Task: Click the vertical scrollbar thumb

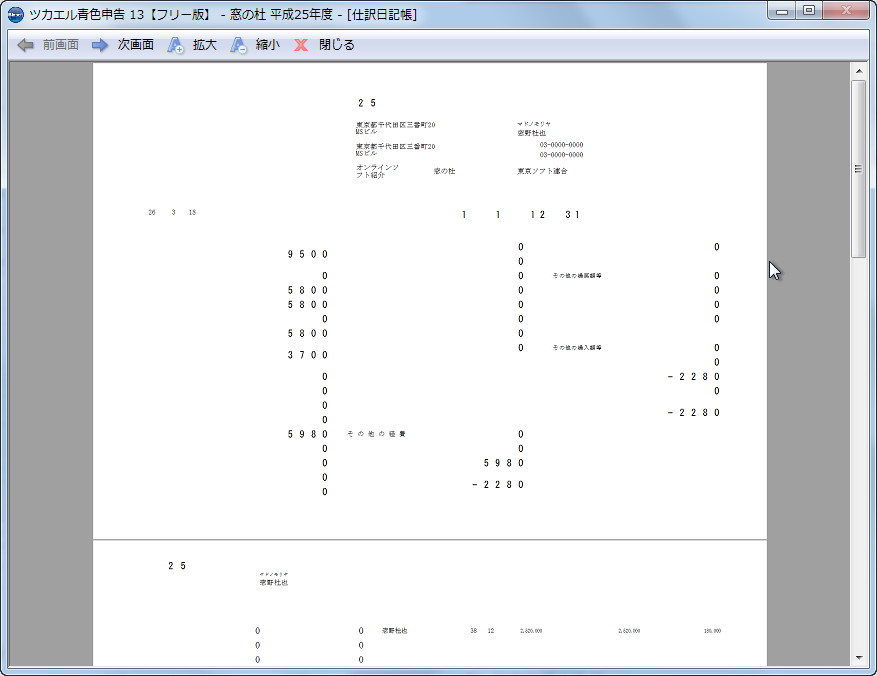Action: click(x=859, y=168)
